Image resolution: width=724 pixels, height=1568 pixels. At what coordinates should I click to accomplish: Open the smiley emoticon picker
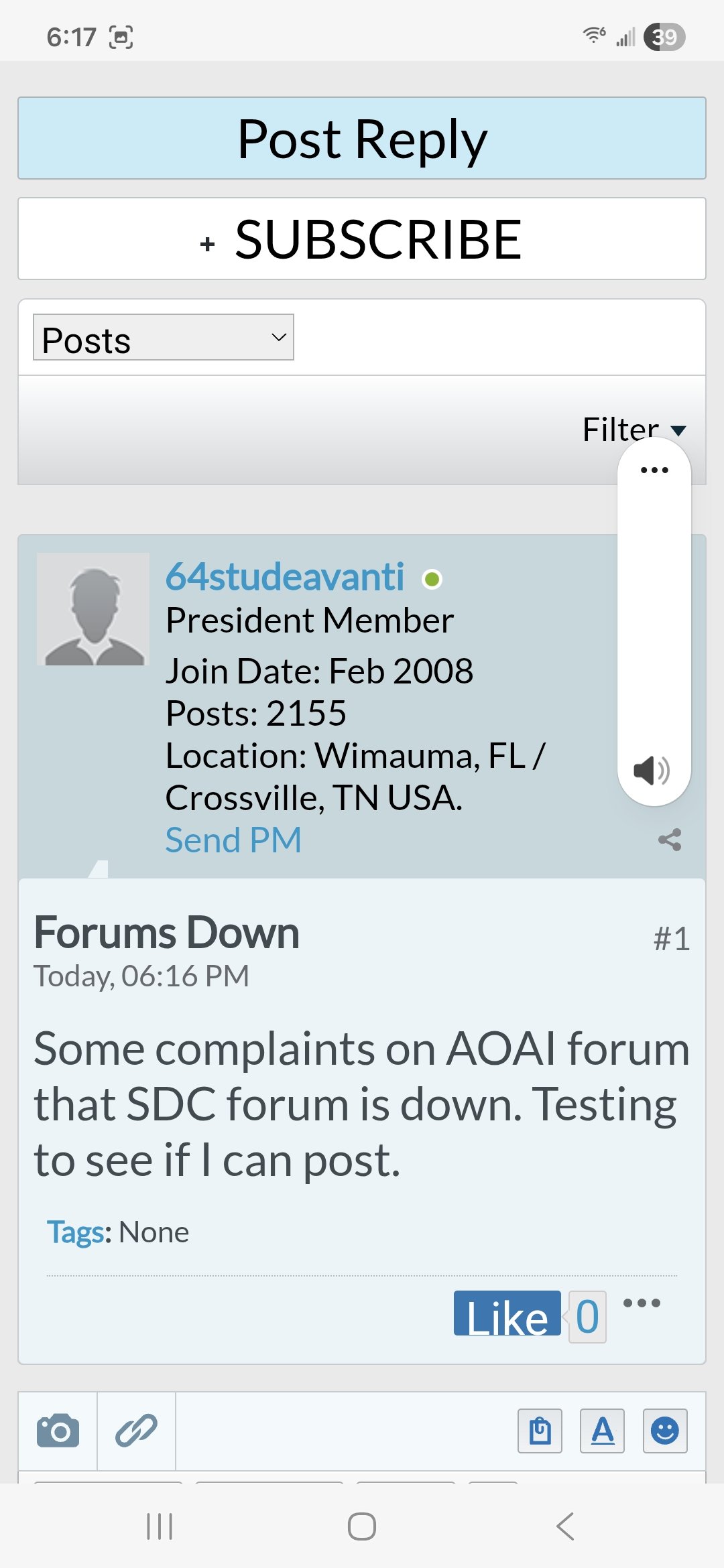(664, 1431)
